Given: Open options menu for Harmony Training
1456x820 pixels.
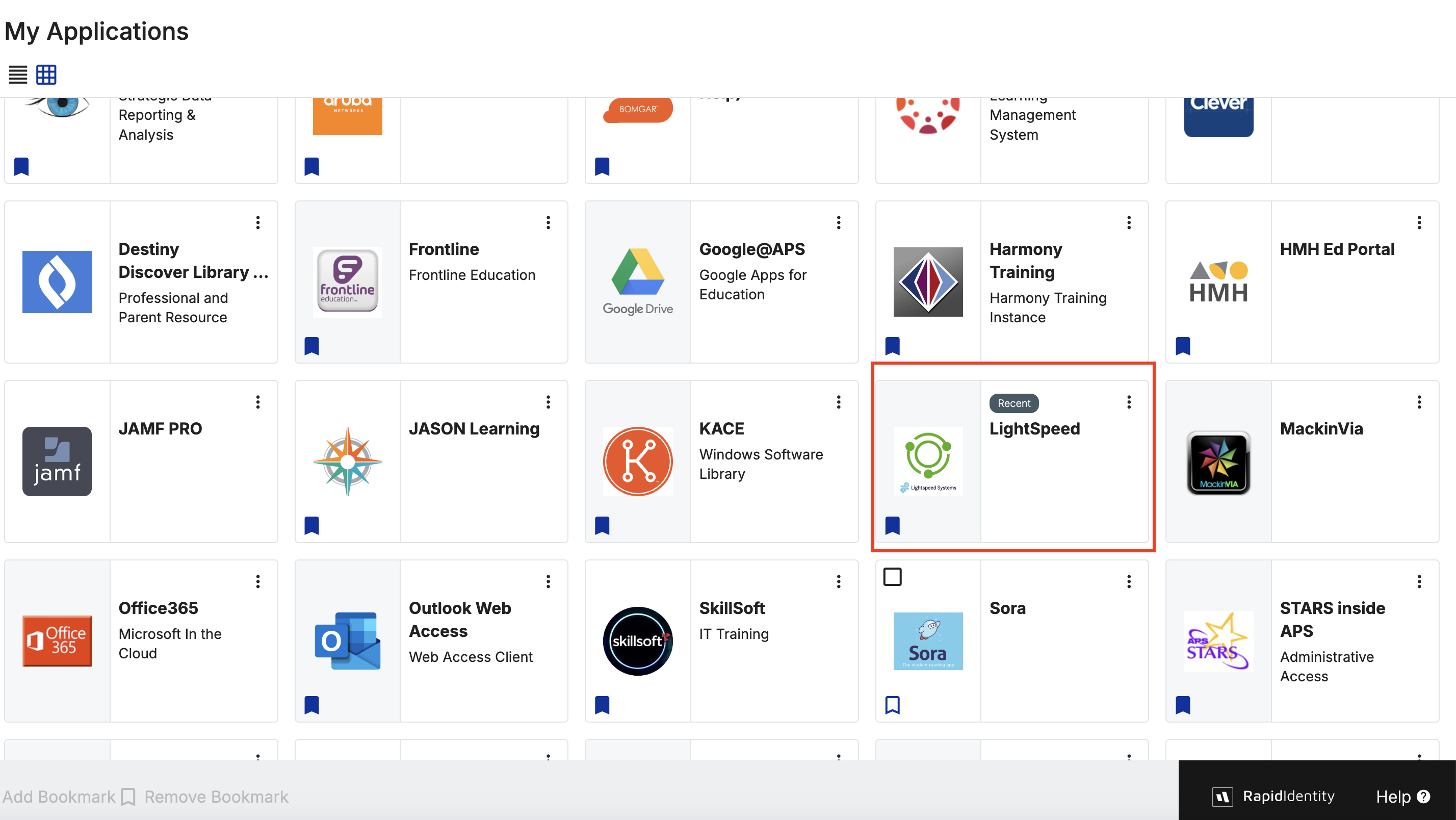Looking at the screenshot, I should pyautogui.click(x=1129, y=222).
